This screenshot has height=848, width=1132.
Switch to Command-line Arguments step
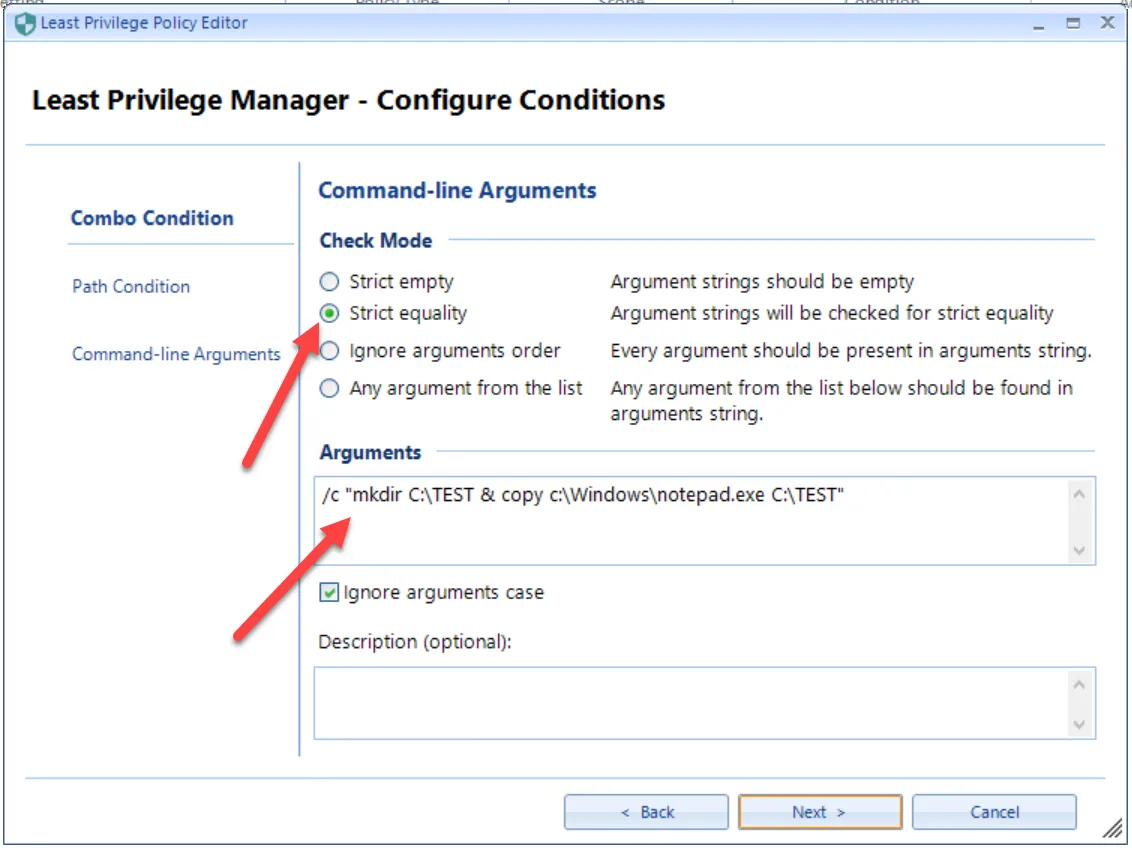(176, 354)
